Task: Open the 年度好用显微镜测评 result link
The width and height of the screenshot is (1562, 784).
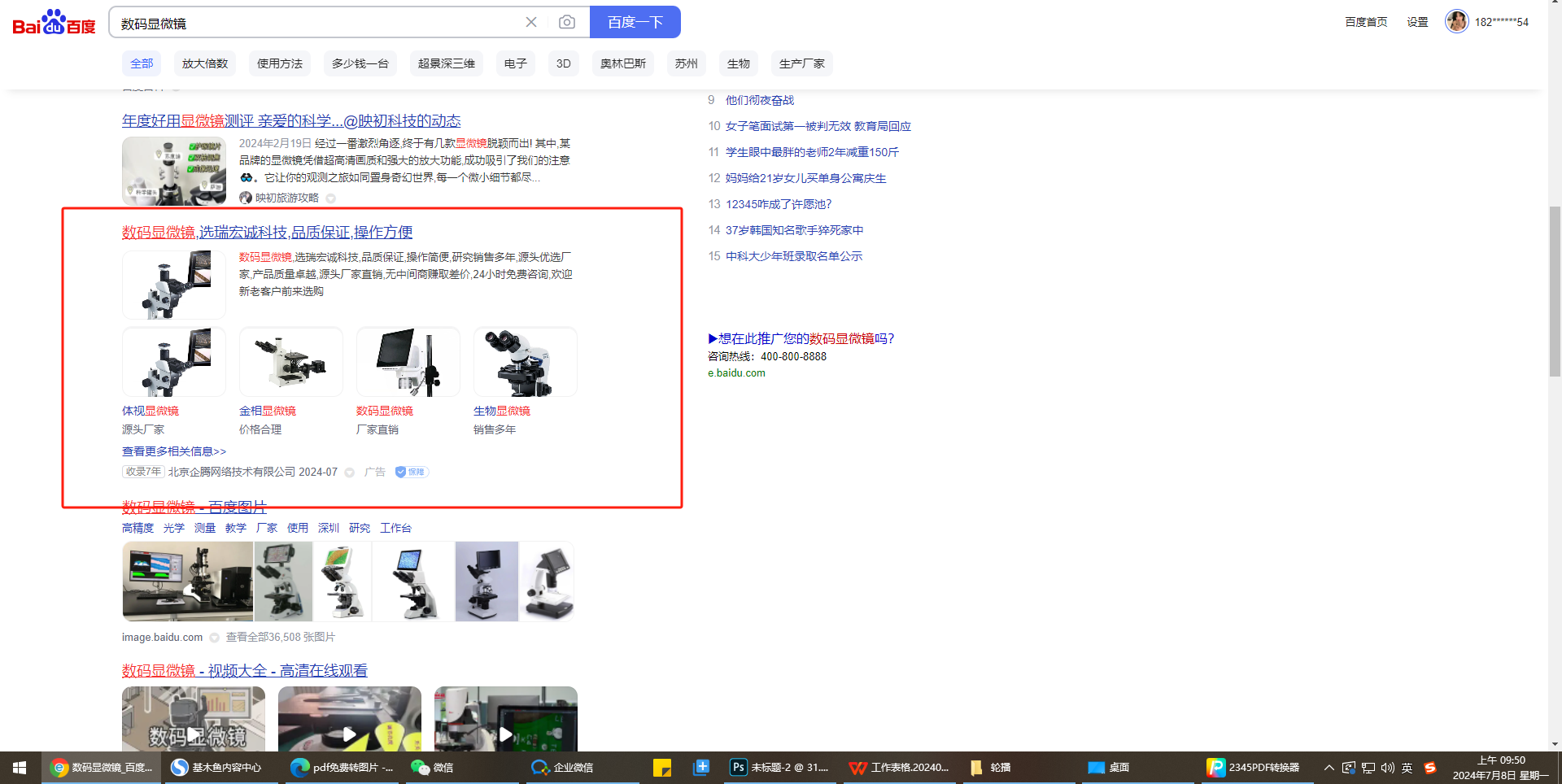Action: tap(291, 121)
